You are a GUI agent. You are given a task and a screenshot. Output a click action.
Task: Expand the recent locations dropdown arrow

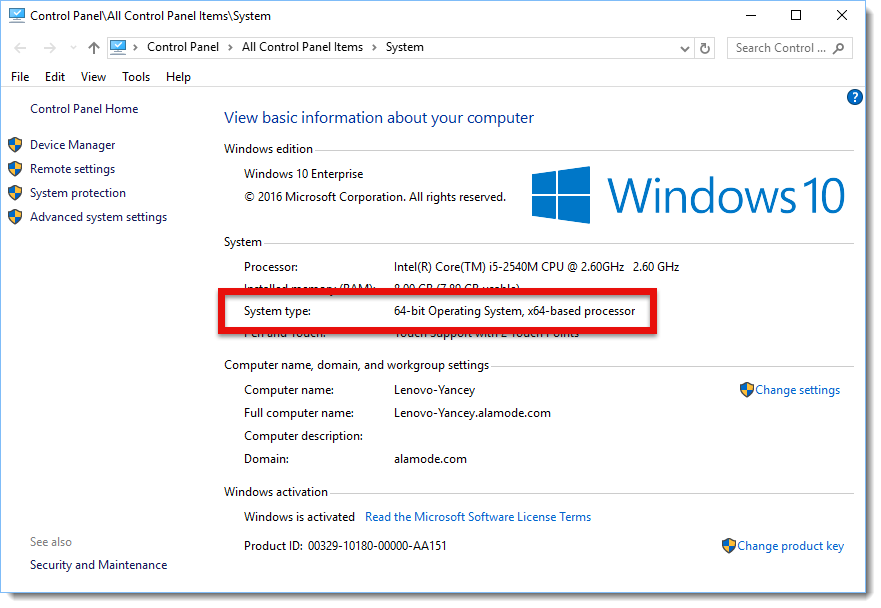point(73,48)
